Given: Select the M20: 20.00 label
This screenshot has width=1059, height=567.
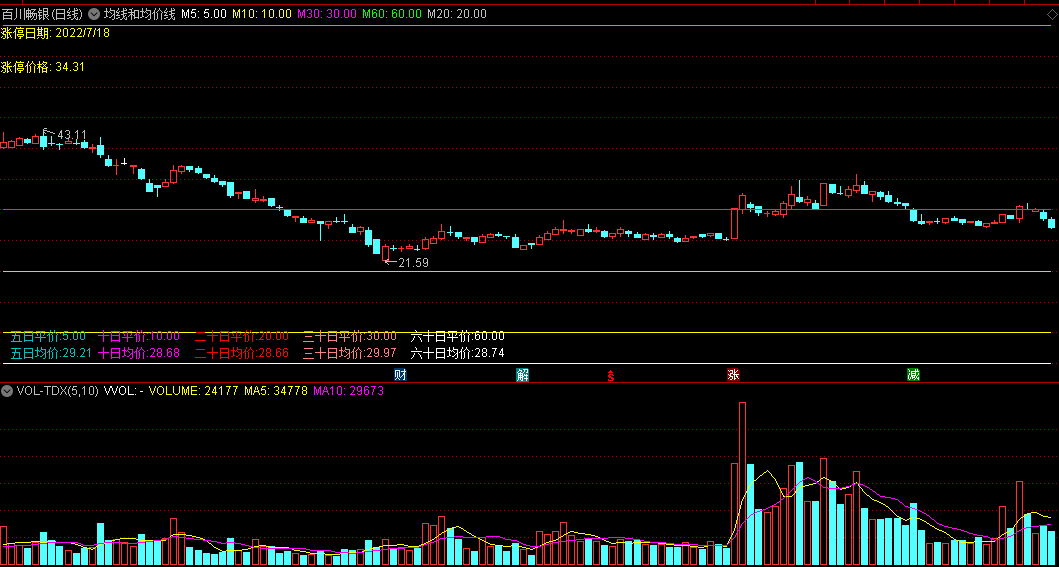Looking at the screenshot, I should coord(457,14).
